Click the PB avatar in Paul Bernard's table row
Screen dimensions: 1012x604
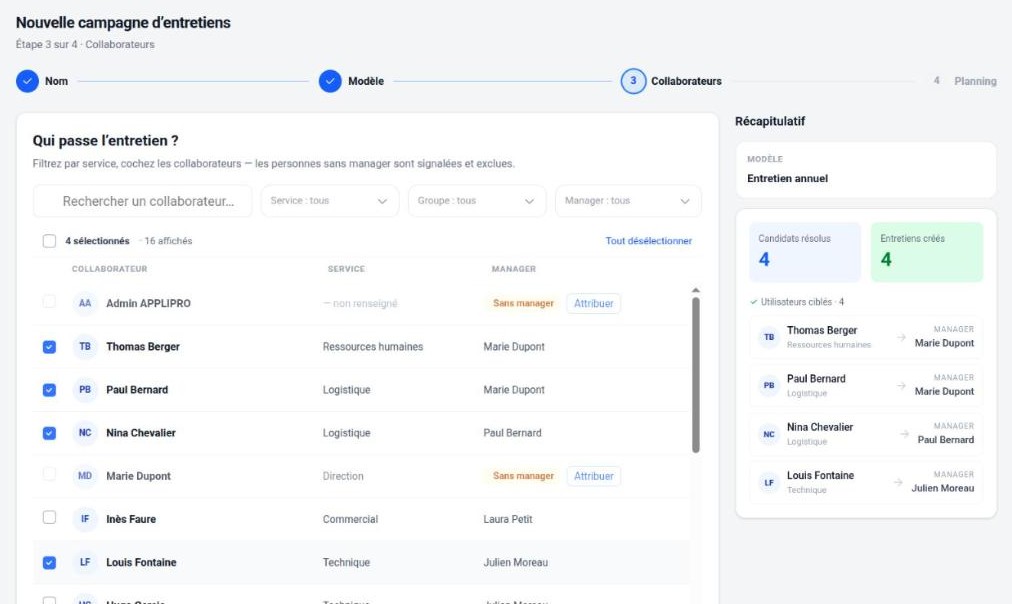point(85,390)
